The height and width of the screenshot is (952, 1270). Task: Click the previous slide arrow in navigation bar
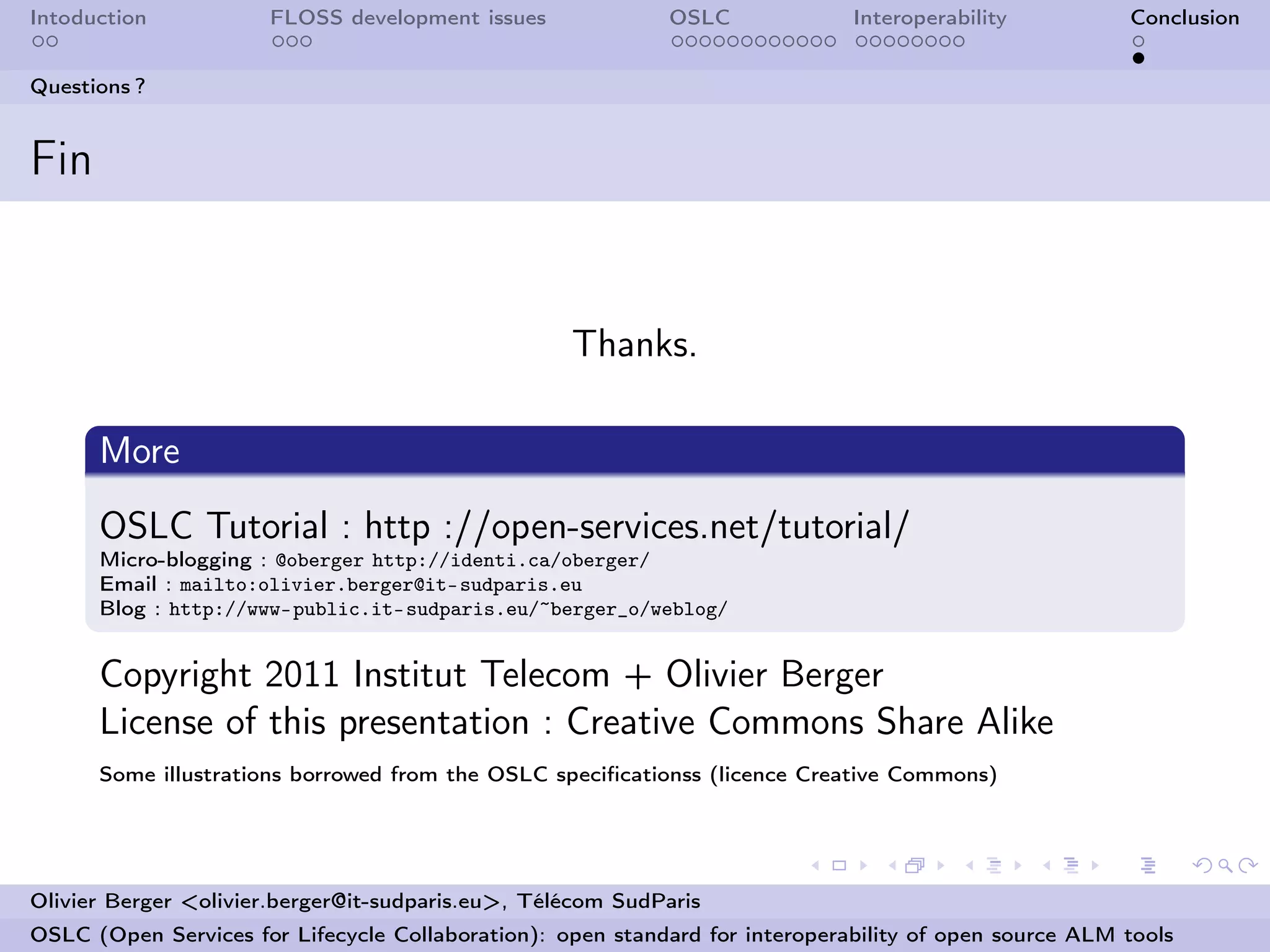[815, 865]
